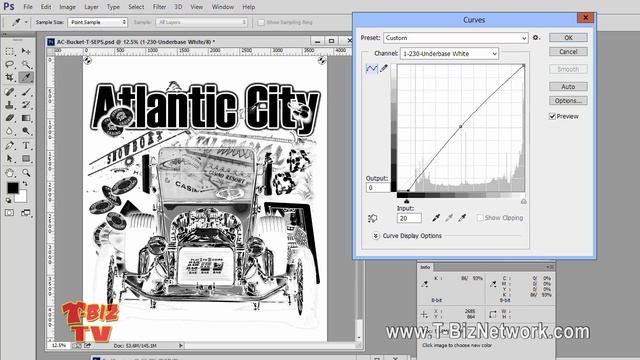Select the Path Selection tool

tap(9, 158)
